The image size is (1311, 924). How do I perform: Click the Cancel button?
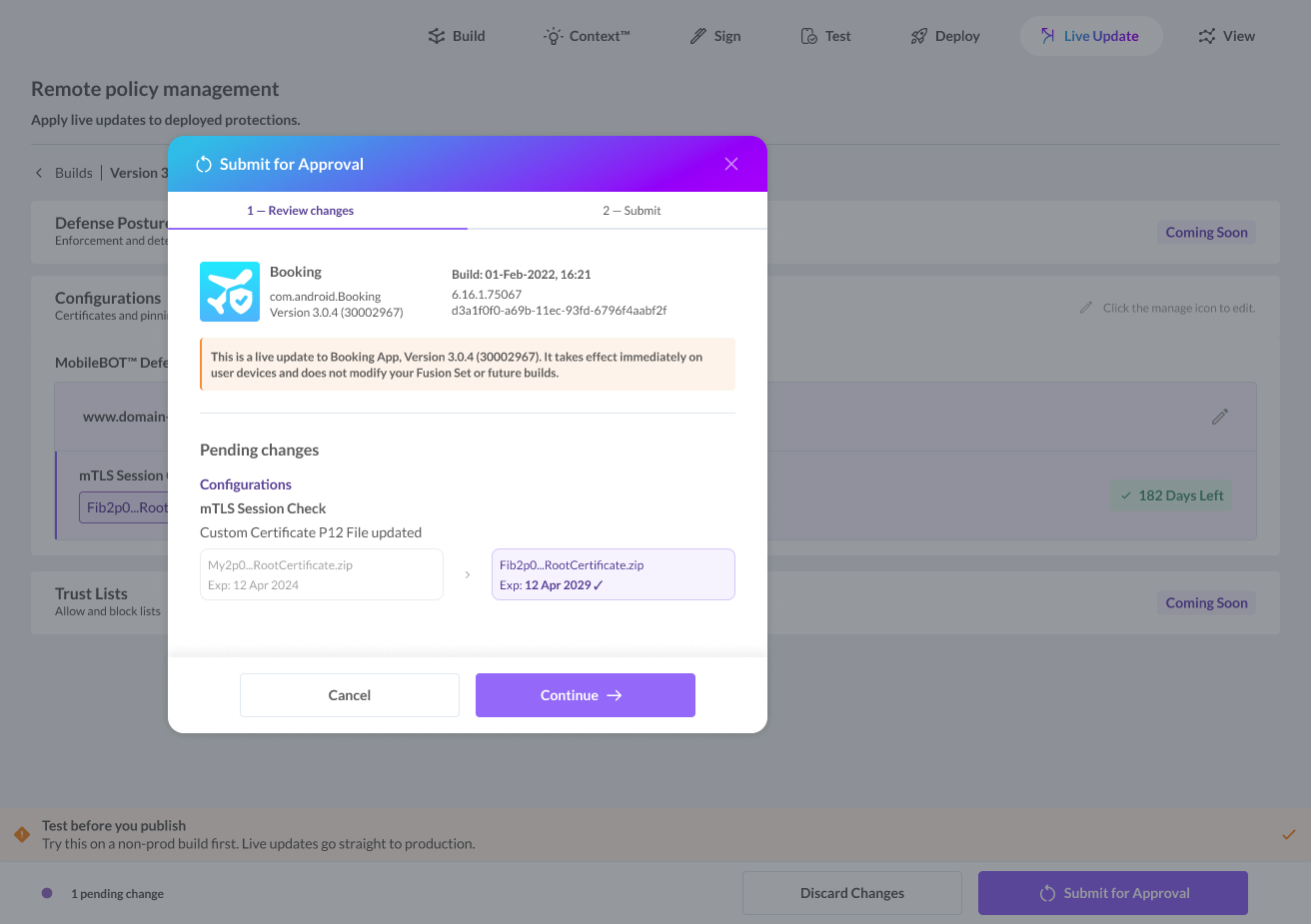click(x=350, y=695)
